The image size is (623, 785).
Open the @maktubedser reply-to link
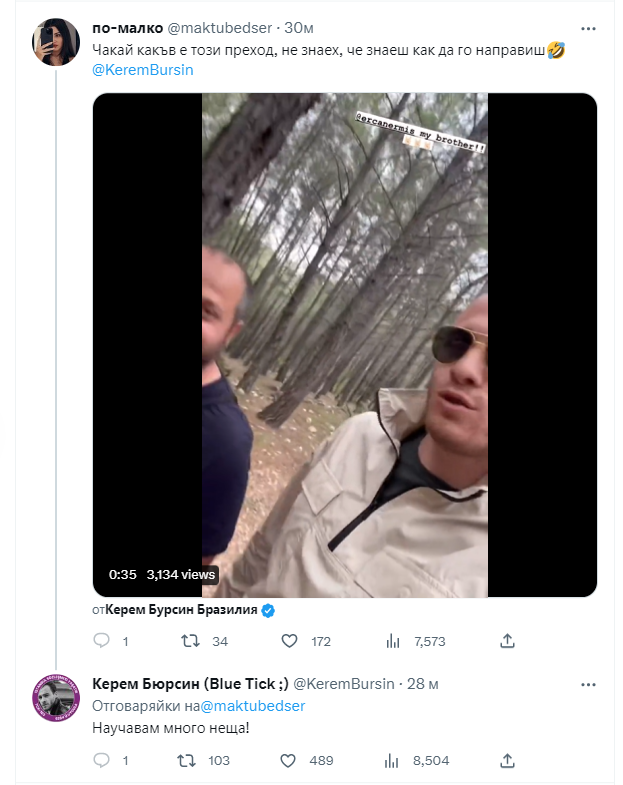253,706
